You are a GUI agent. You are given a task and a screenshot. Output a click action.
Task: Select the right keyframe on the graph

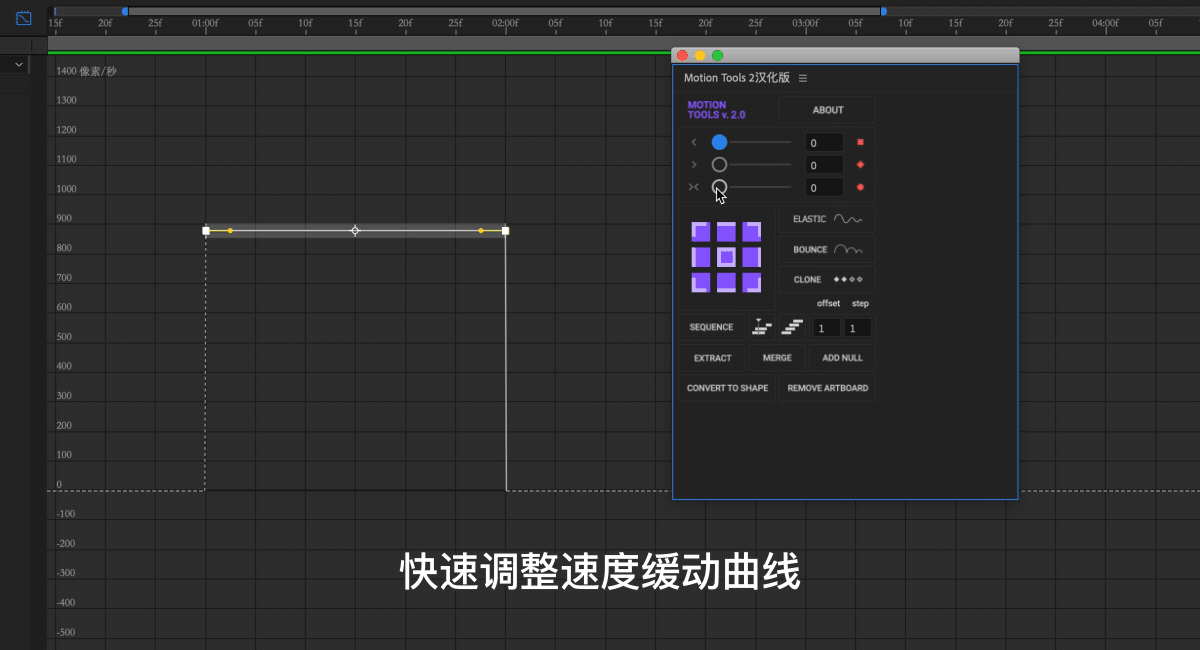(x=505, y=231)
